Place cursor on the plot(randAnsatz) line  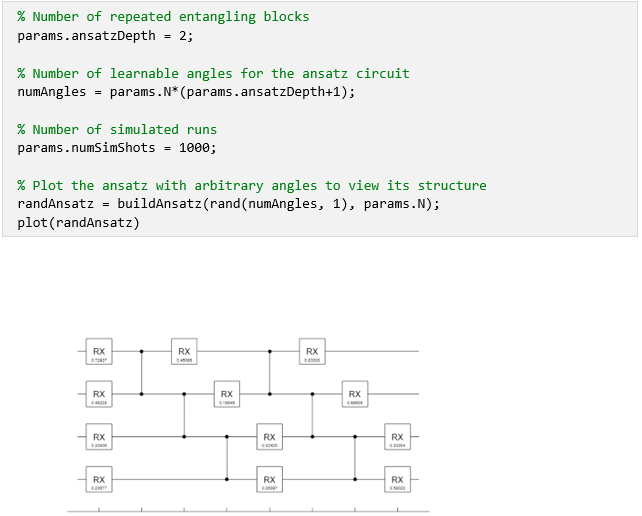point(79,221)
